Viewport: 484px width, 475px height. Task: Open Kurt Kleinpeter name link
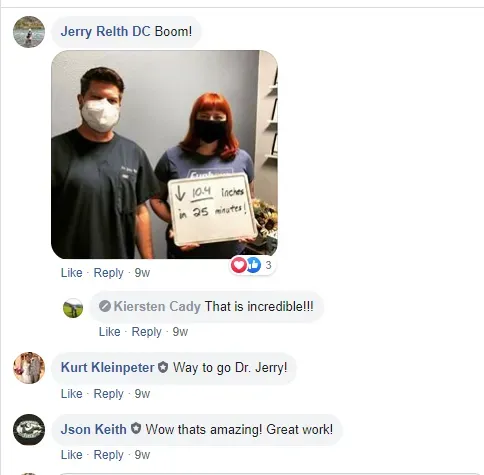[107, 367]
